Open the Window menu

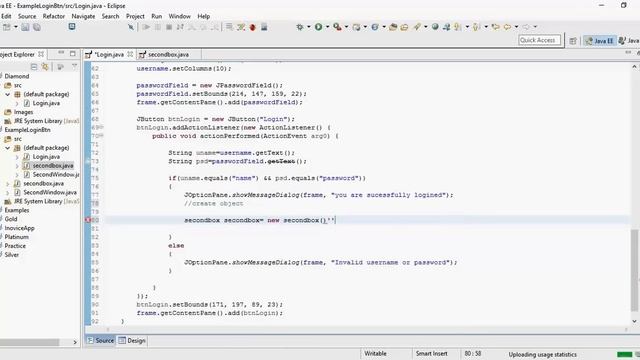coord(180,16)
